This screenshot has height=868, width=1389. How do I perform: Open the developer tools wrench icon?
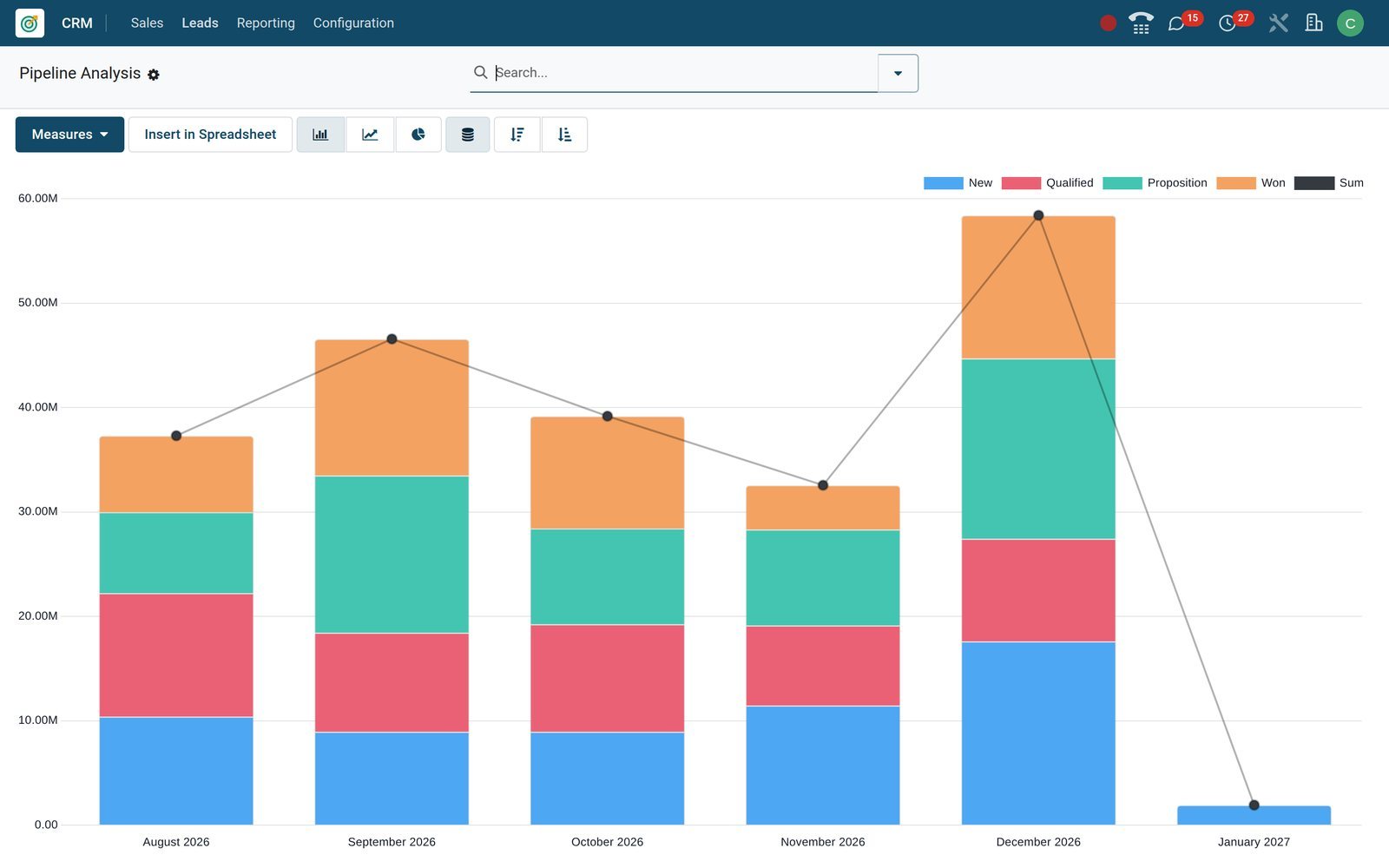[x=1278, y=23]
